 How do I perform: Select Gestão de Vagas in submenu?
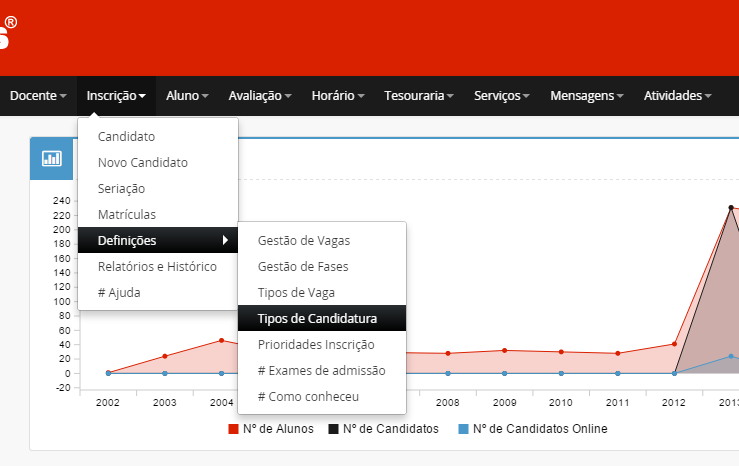point(303,241)
